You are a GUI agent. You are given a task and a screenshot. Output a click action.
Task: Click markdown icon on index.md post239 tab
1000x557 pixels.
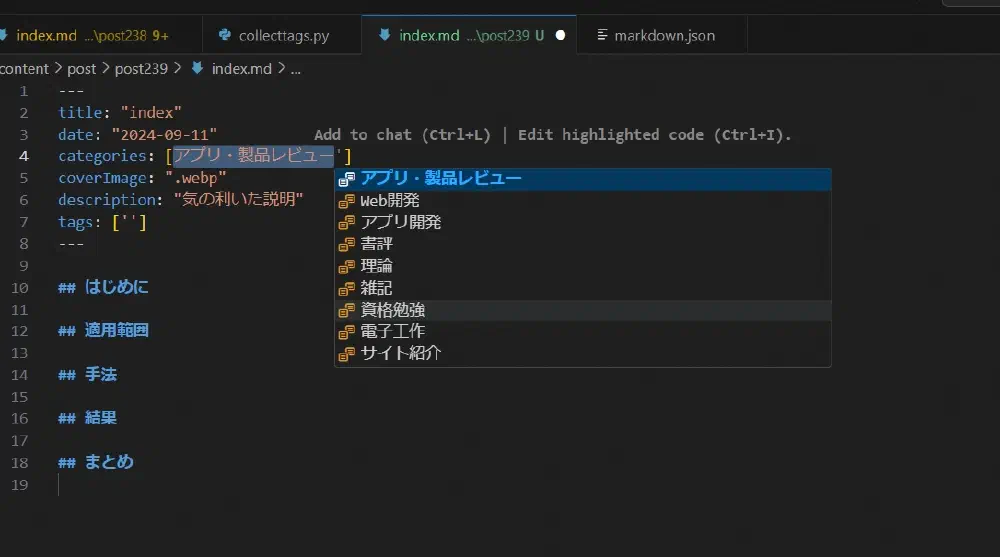[x=384, y=35]
